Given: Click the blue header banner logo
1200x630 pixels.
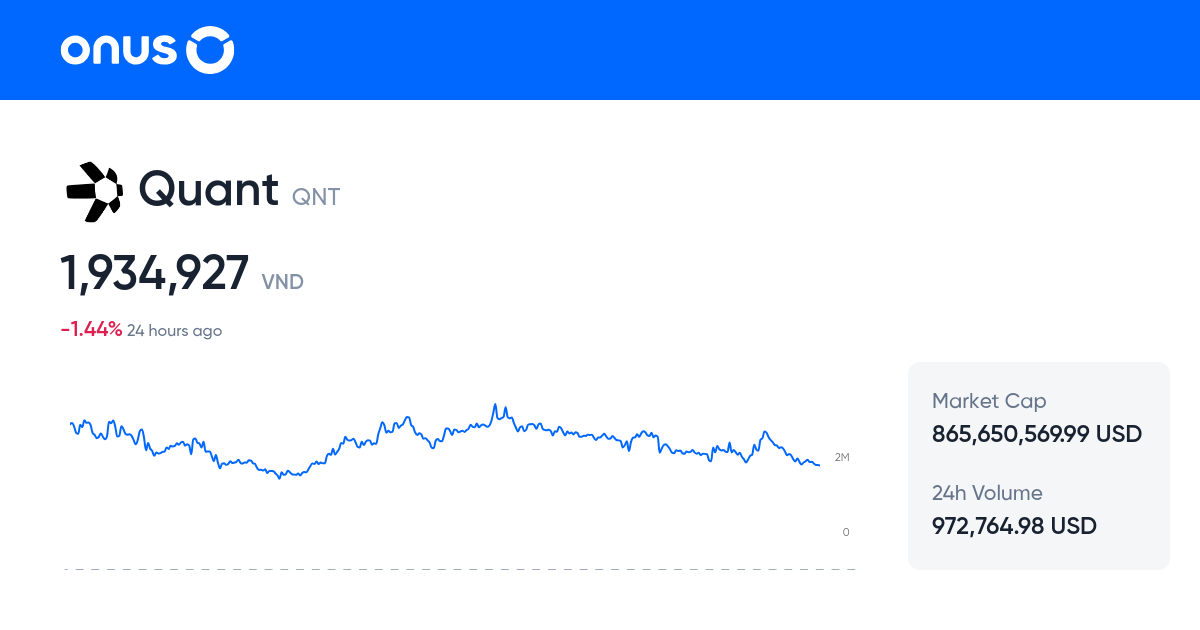Looking at the screenshot, I should [x=146, y=49].
